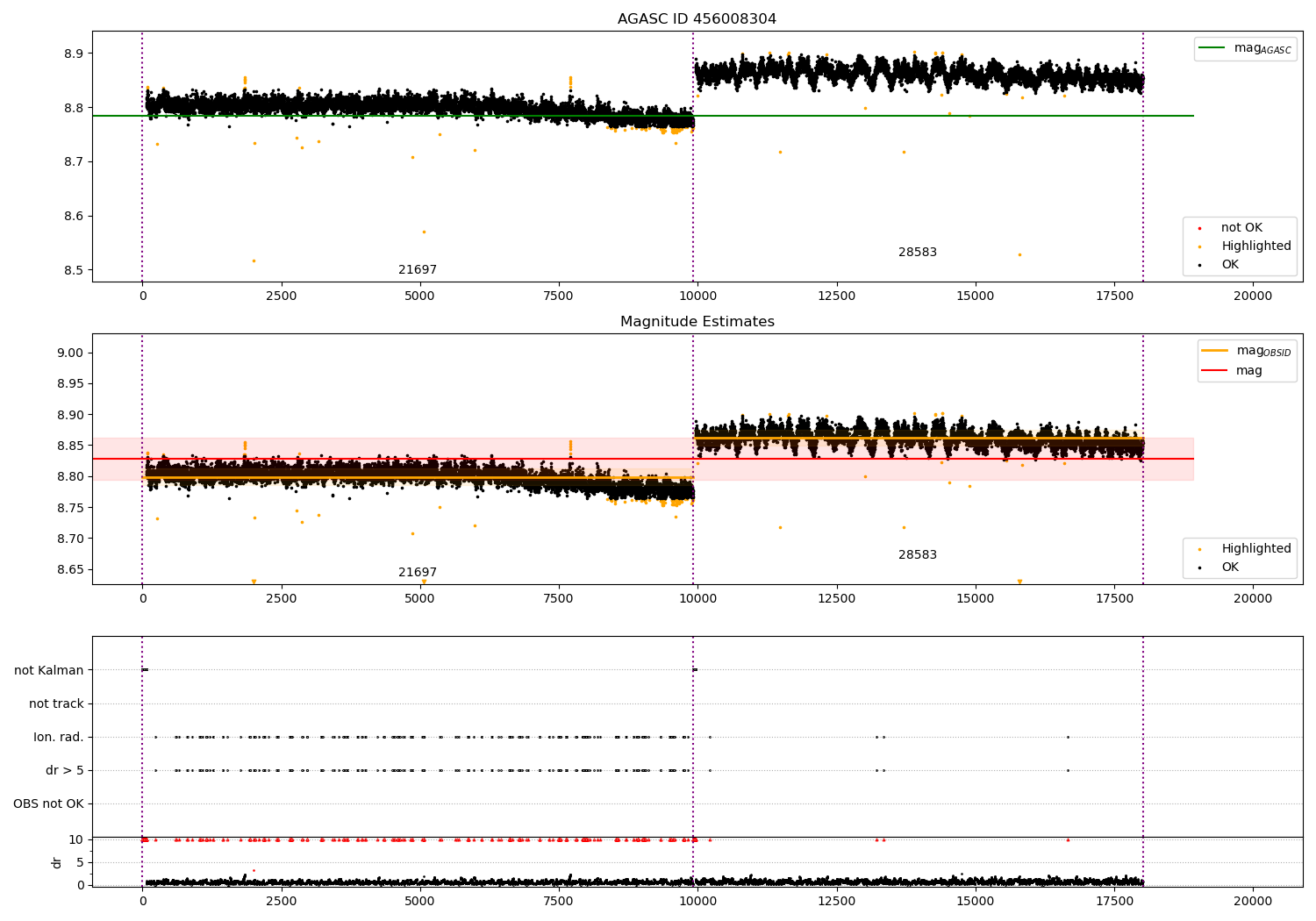Click the 'Ion. rad.' axis label

[x=59, y=738]
